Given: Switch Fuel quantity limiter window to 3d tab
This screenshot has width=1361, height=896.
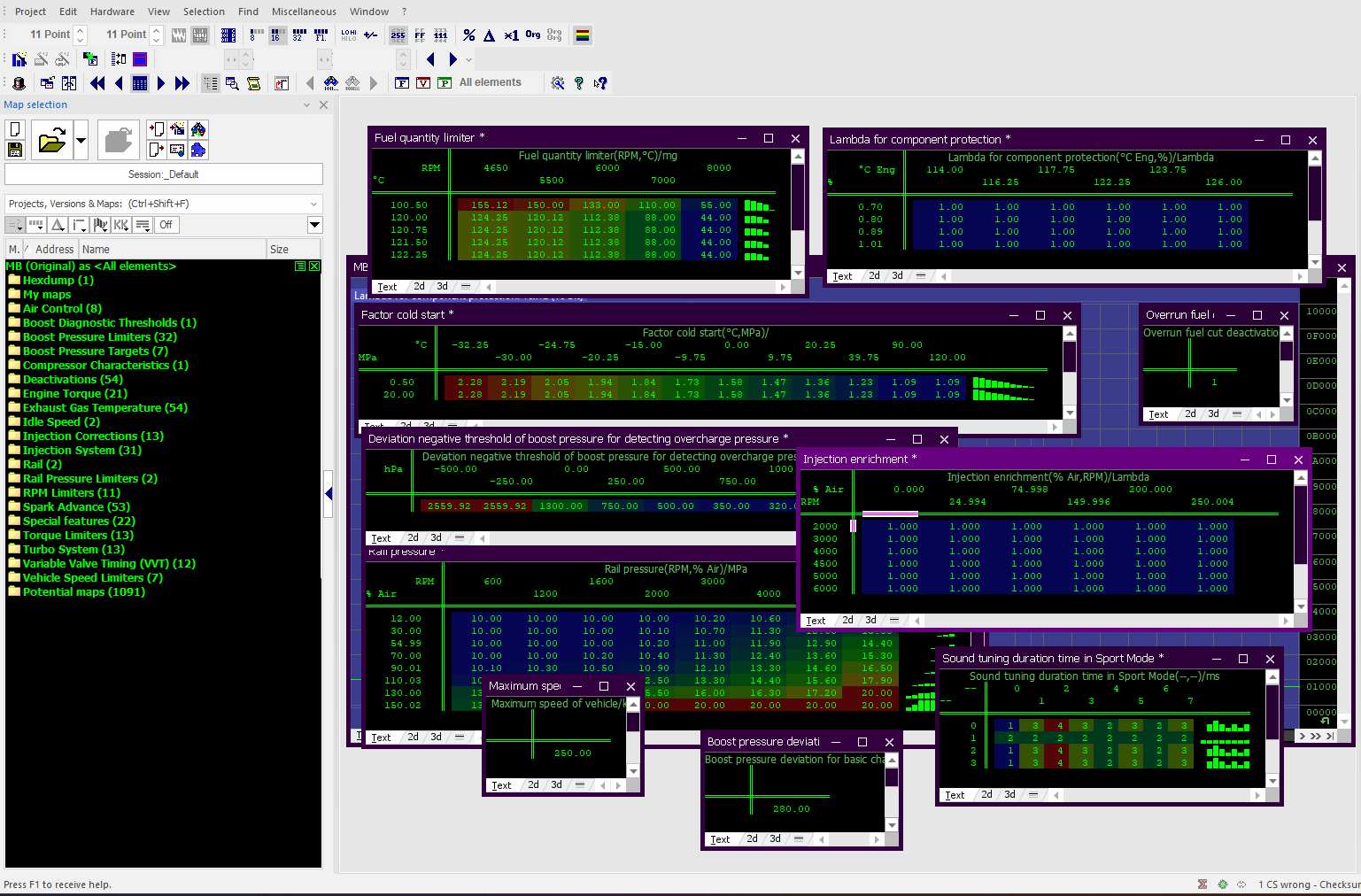Looking at the screenshot, I should pos(442,287).
